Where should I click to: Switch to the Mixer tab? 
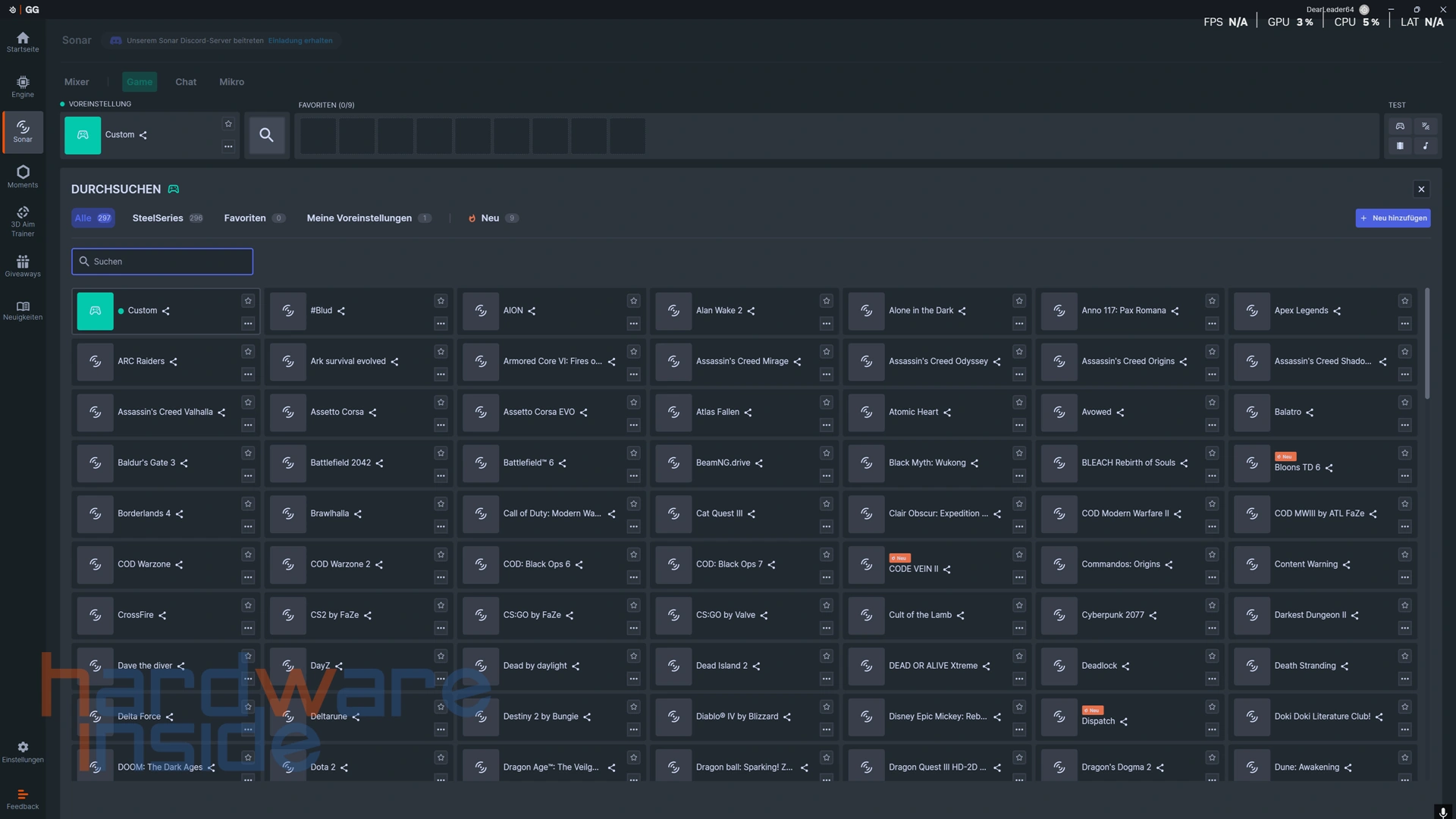click(77, 82)
